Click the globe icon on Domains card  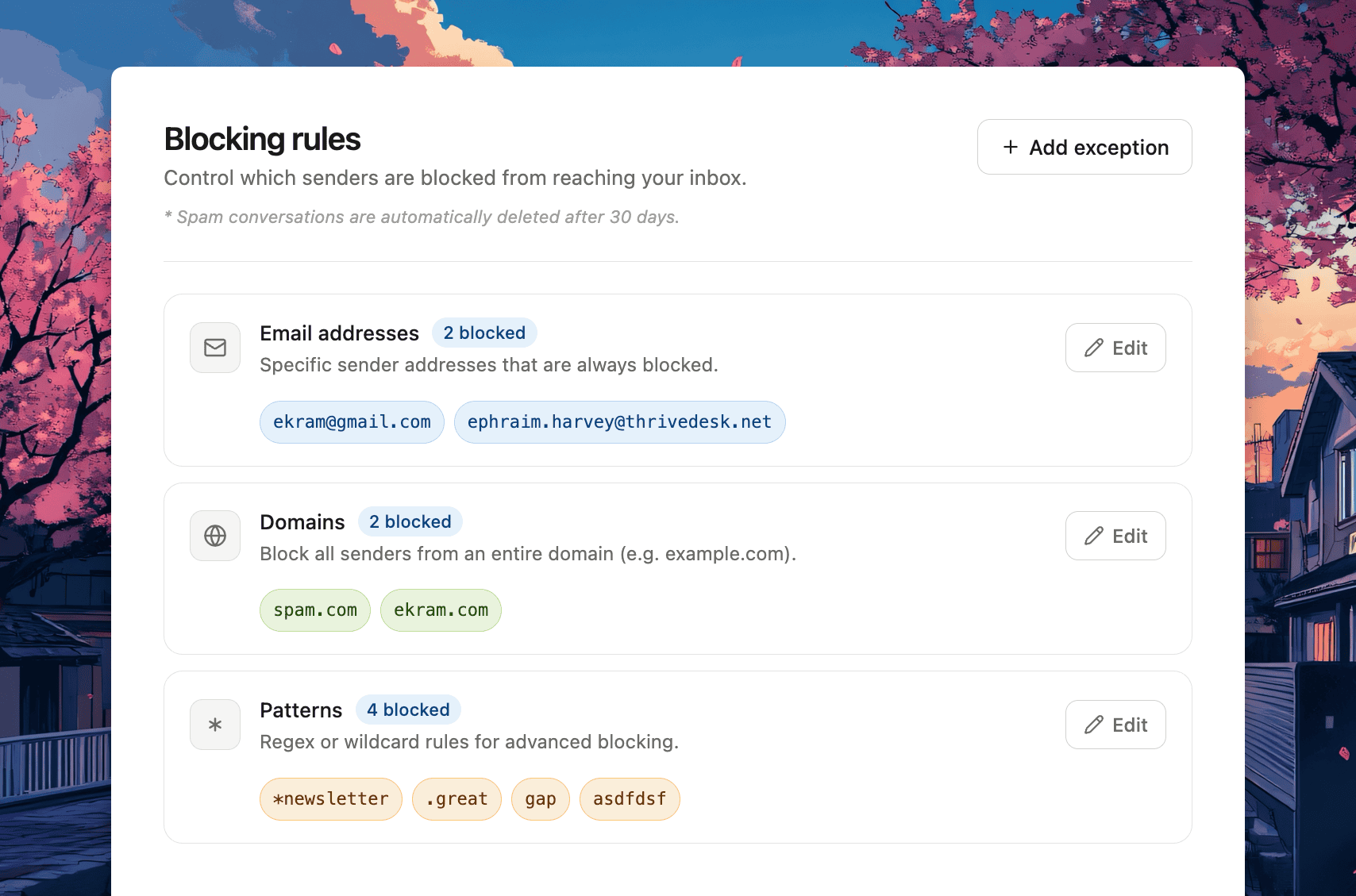214,536
